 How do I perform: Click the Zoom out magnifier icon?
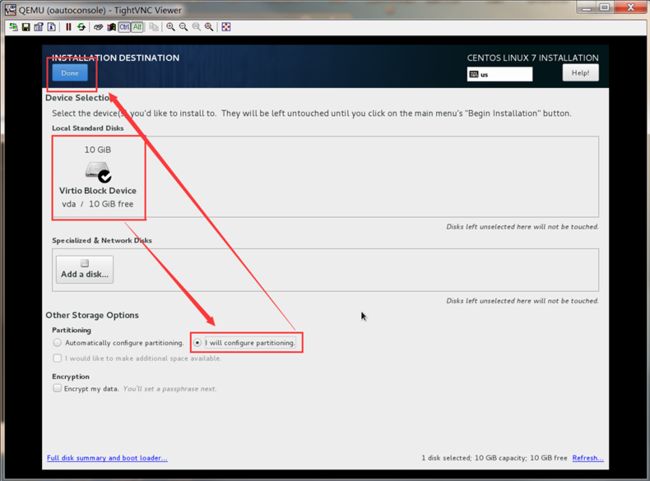(x=183, y=27)
